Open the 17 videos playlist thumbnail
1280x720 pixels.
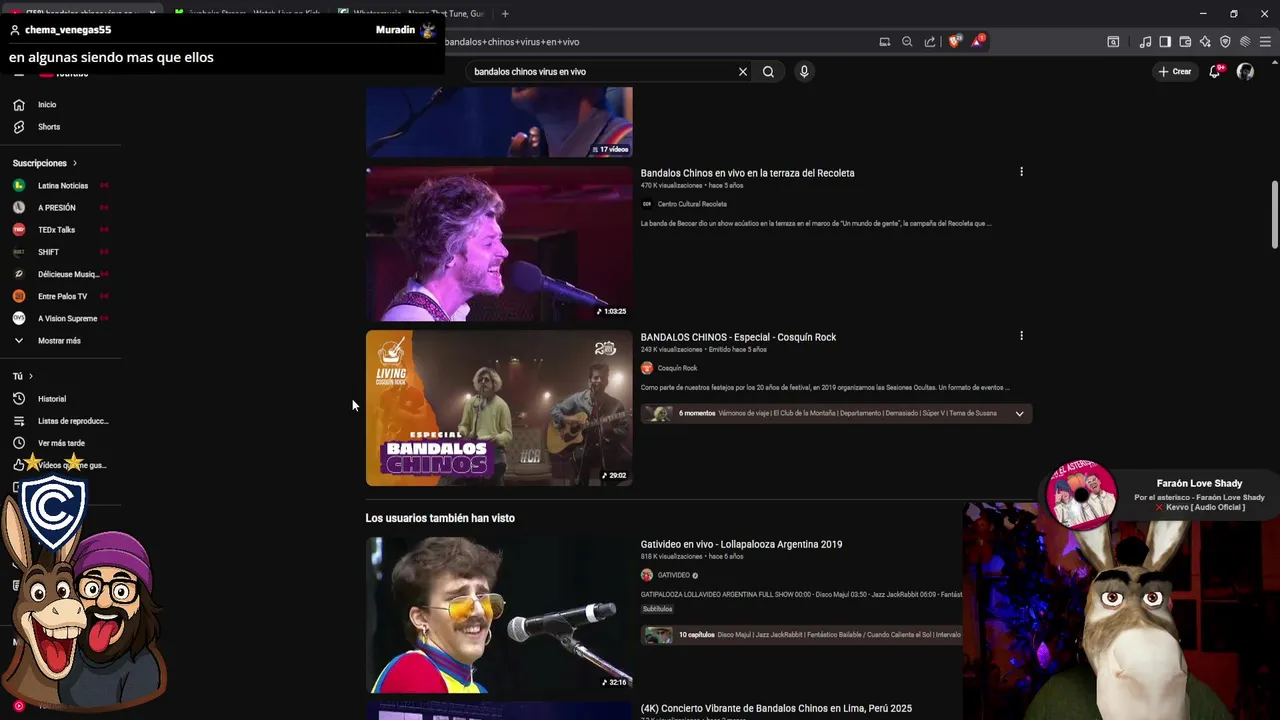[499, 122]
